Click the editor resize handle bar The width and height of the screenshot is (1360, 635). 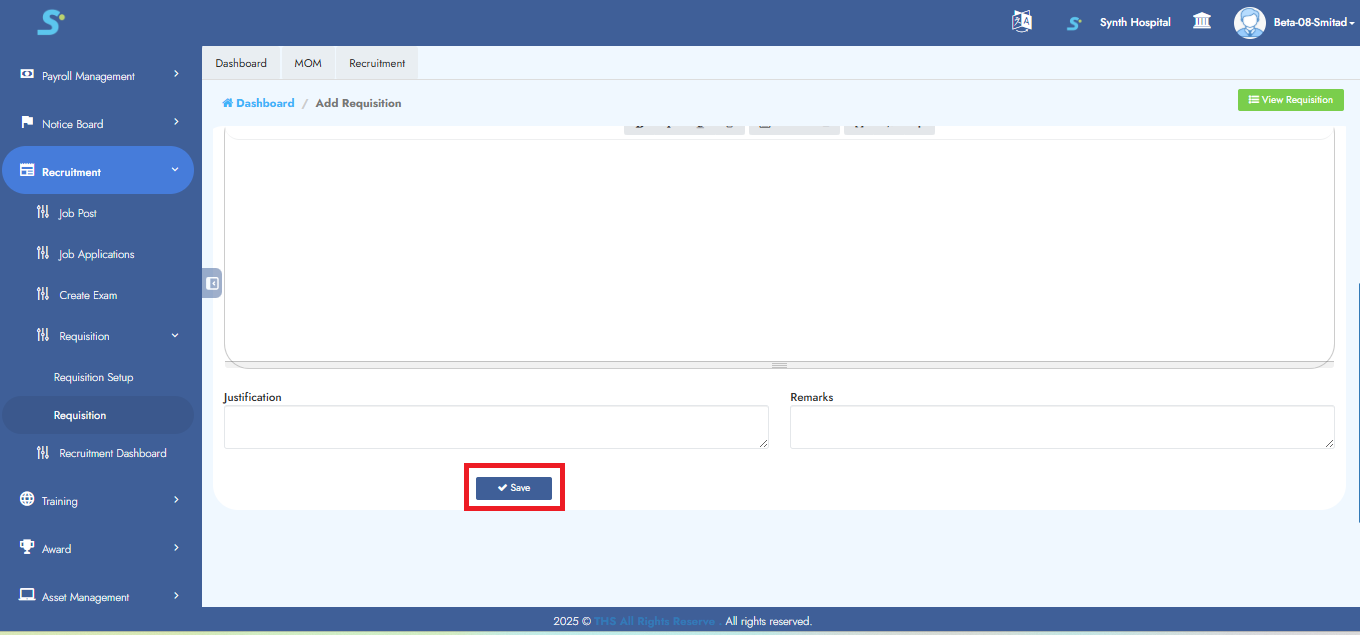coord(779,365)
